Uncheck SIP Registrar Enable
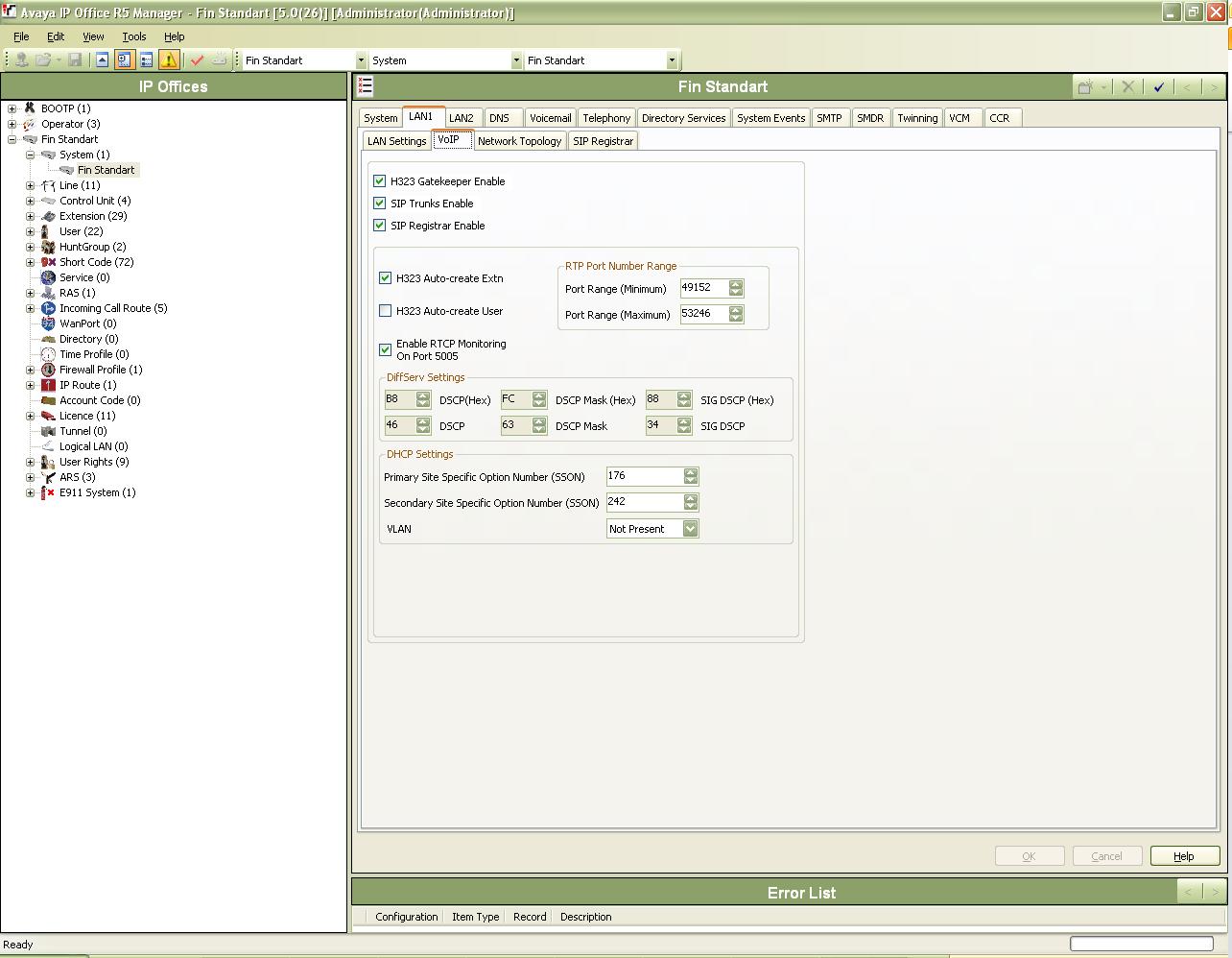Screen dimensions: 1232x958 point(379,225)
